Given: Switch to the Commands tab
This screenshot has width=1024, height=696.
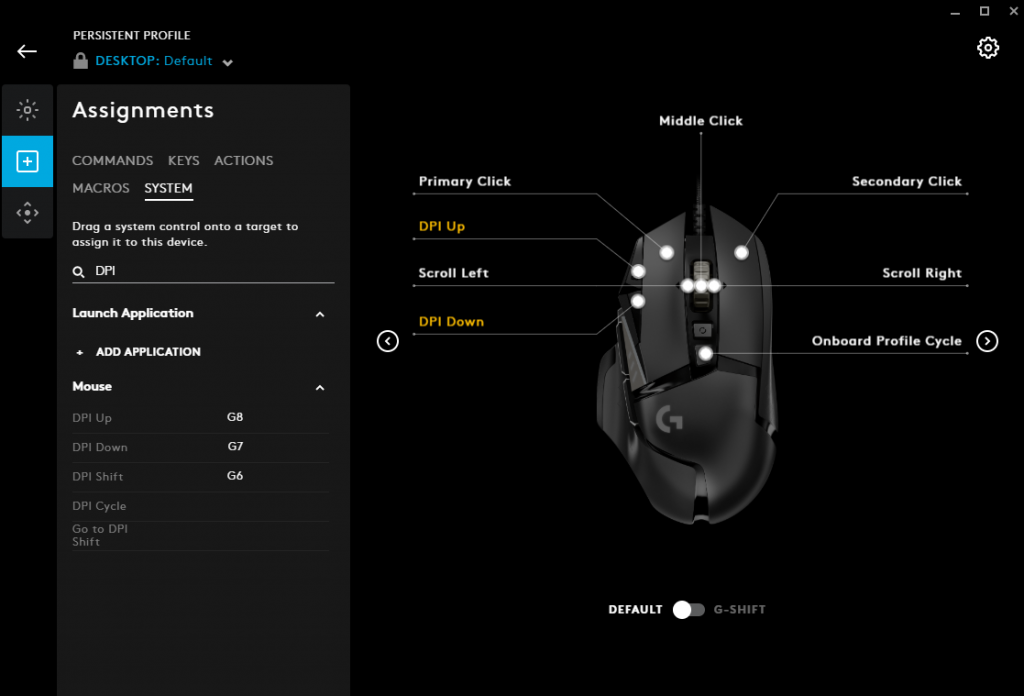Looking at the screenshot, I should tap(112, 160).
